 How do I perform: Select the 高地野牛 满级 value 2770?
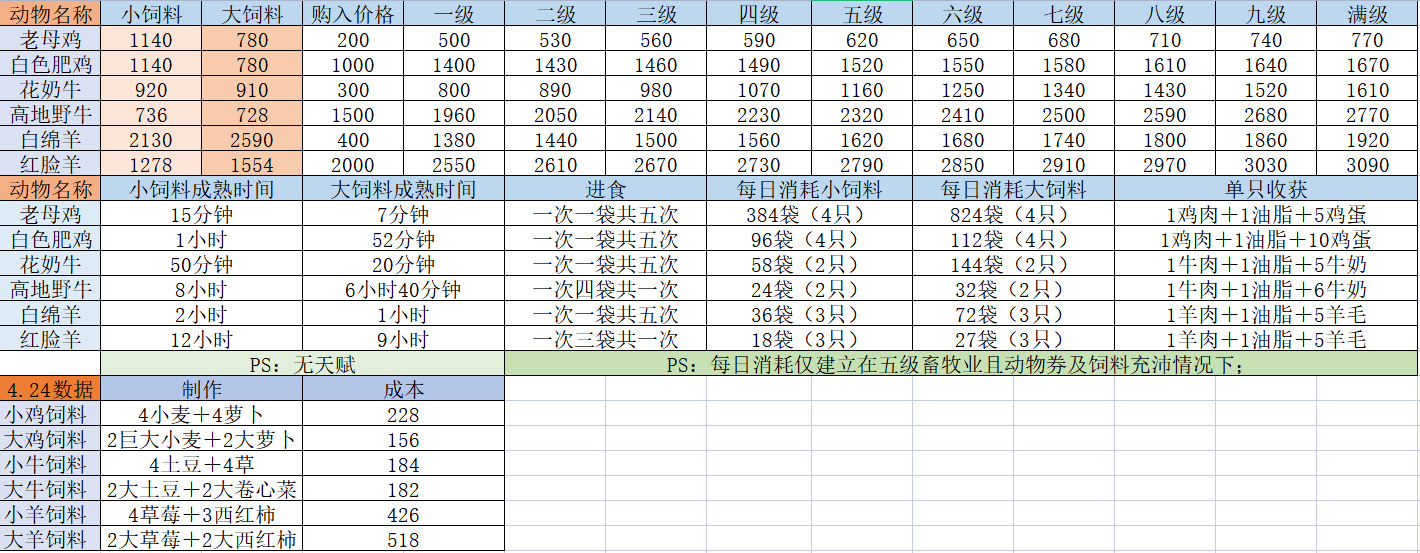[x=1367, y=114]
